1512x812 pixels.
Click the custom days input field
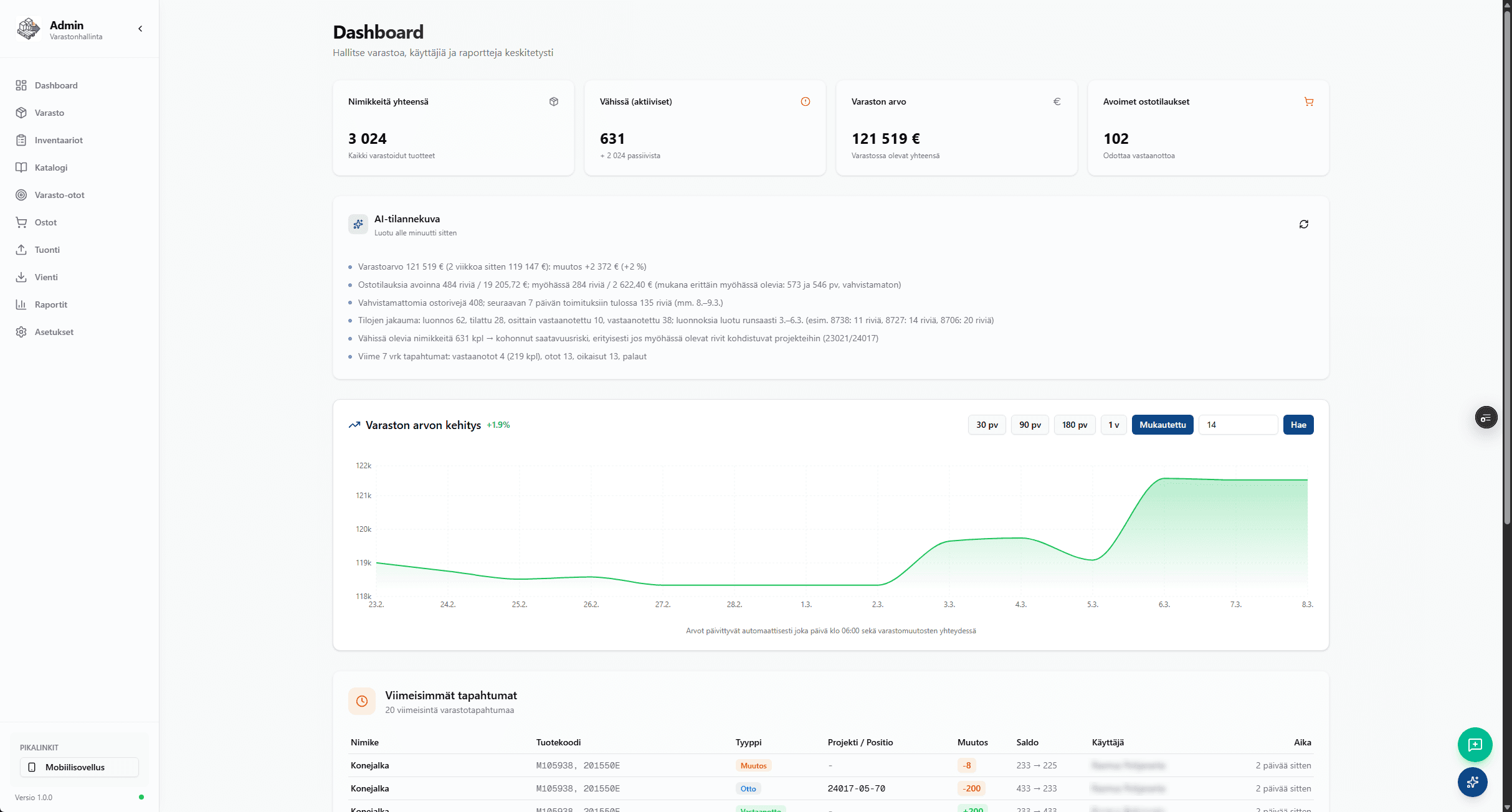click(1237, 425)
